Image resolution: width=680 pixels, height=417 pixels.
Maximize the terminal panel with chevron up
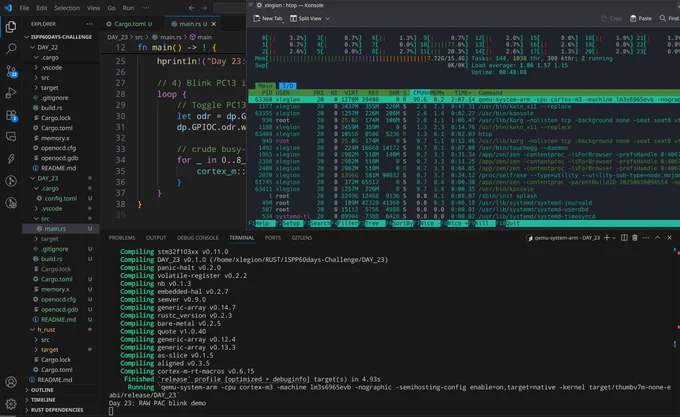coord(657,238)
